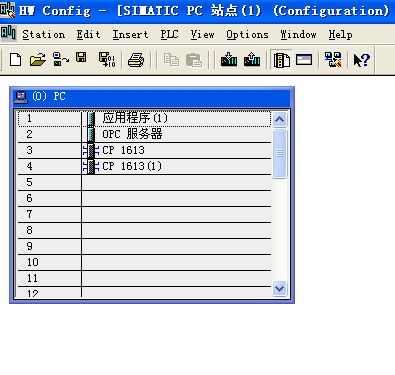Select empty slot row 11

(x=144, y=279)
